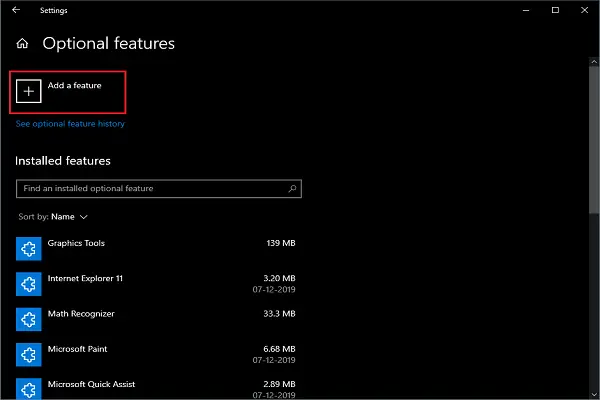Click the Microsoft Paint puzzle icon
Viewport: 600px width, 400px height.
[x=29, y=354]
